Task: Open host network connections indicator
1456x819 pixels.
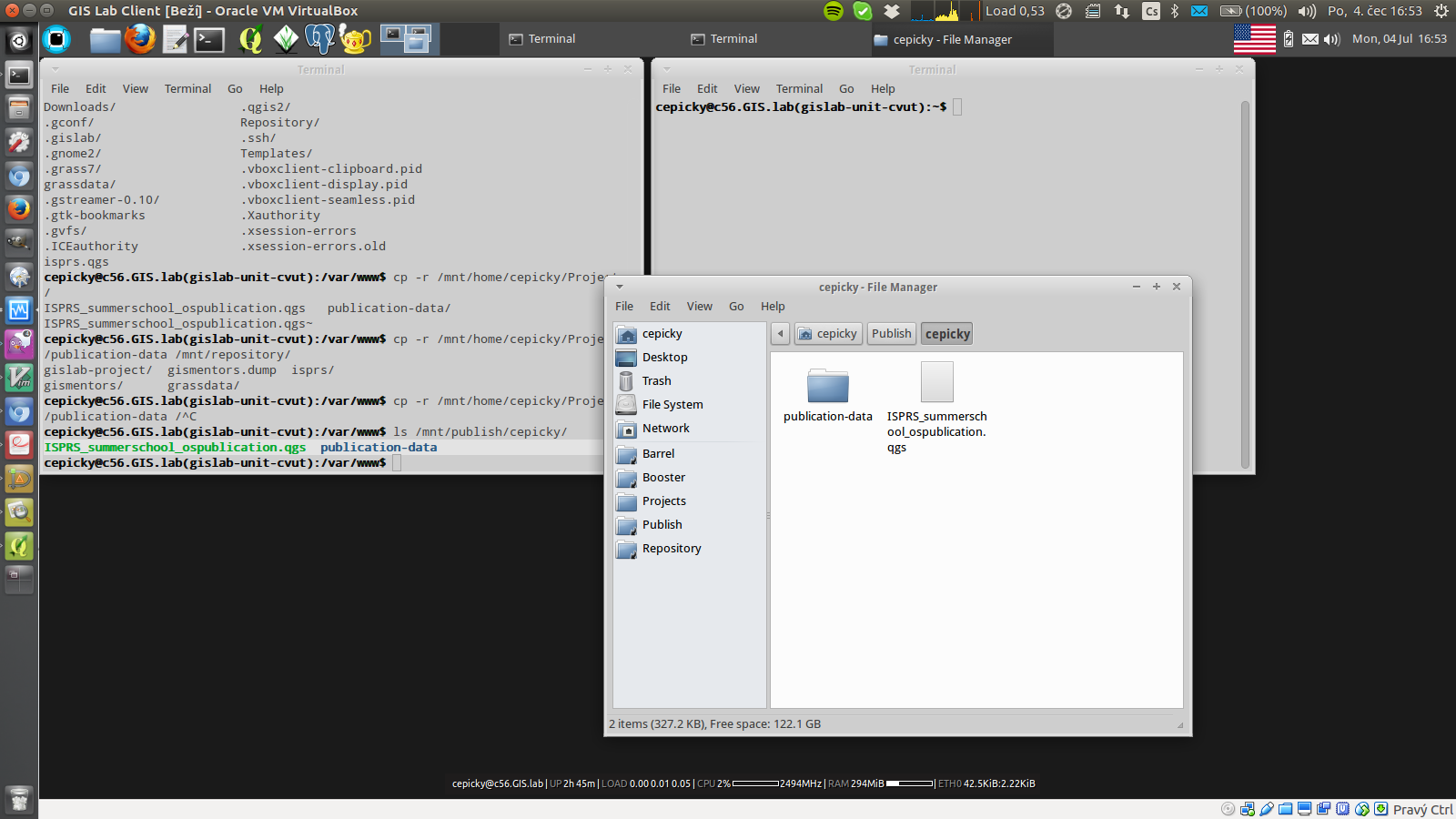Action: pyautogui.click(x=1122, y=11)
